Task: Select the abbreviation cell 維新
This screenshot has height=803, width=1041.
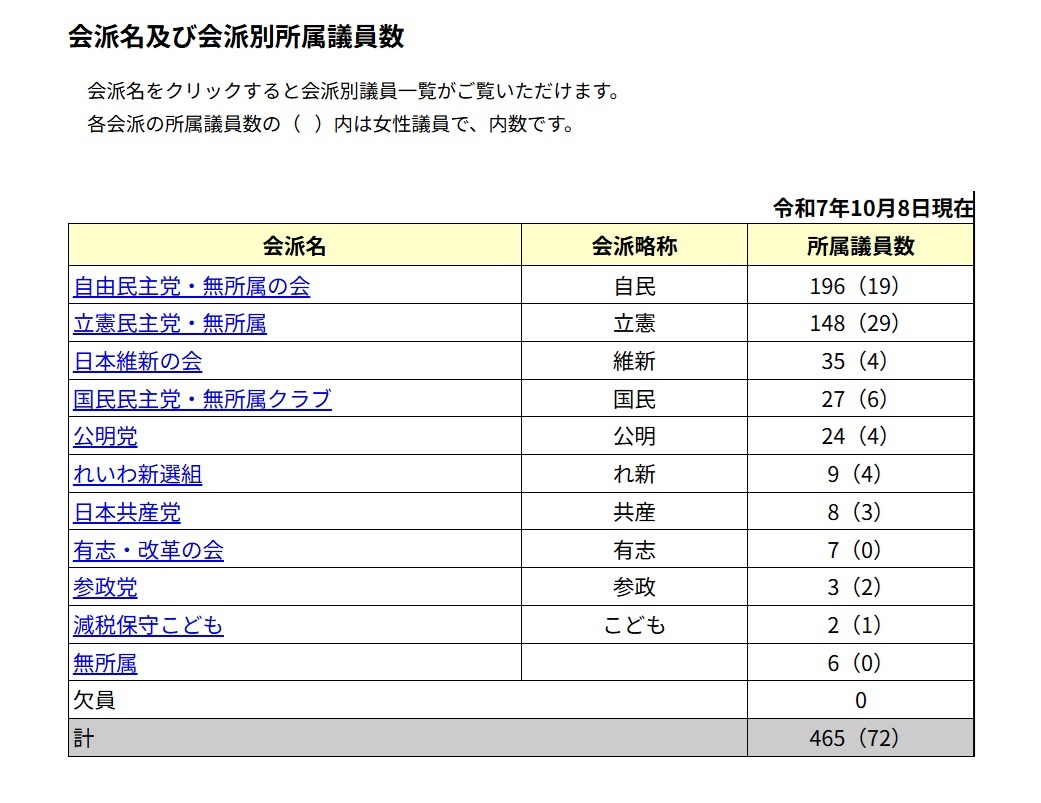Action: point(635,362)
